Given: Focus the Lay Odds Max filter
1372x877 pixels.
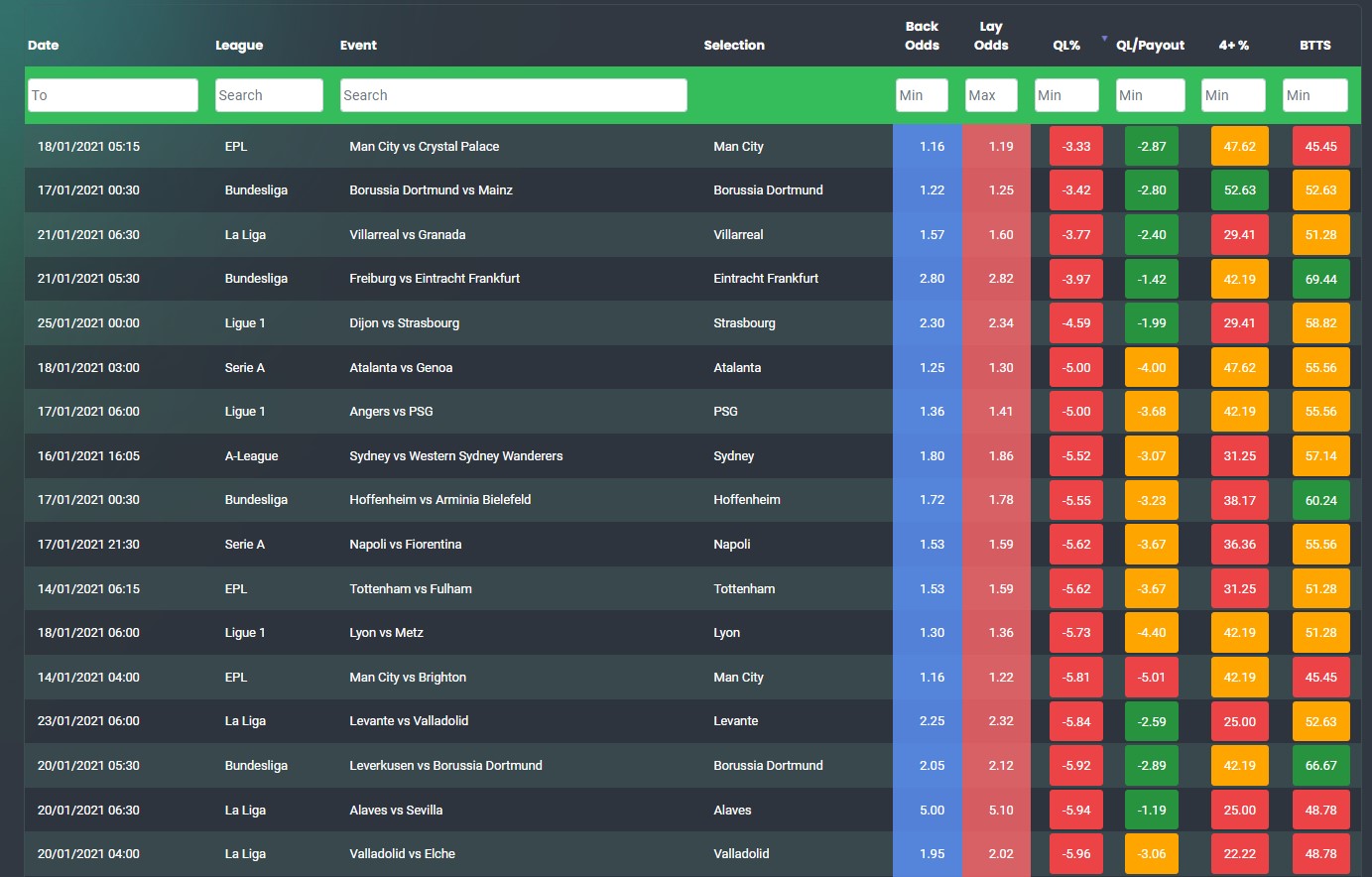Looking at the screenshot, I should tap(991, 95).
